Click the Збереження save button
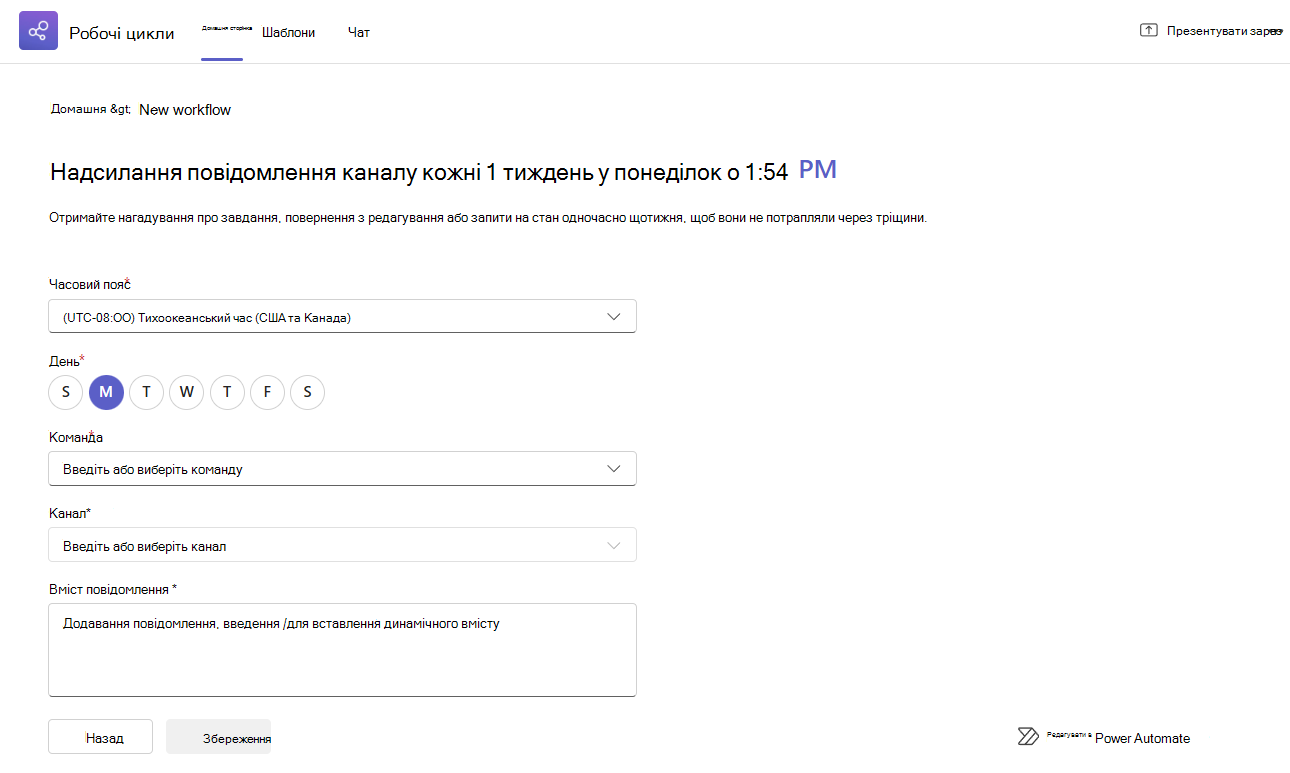 click(219, 737)
